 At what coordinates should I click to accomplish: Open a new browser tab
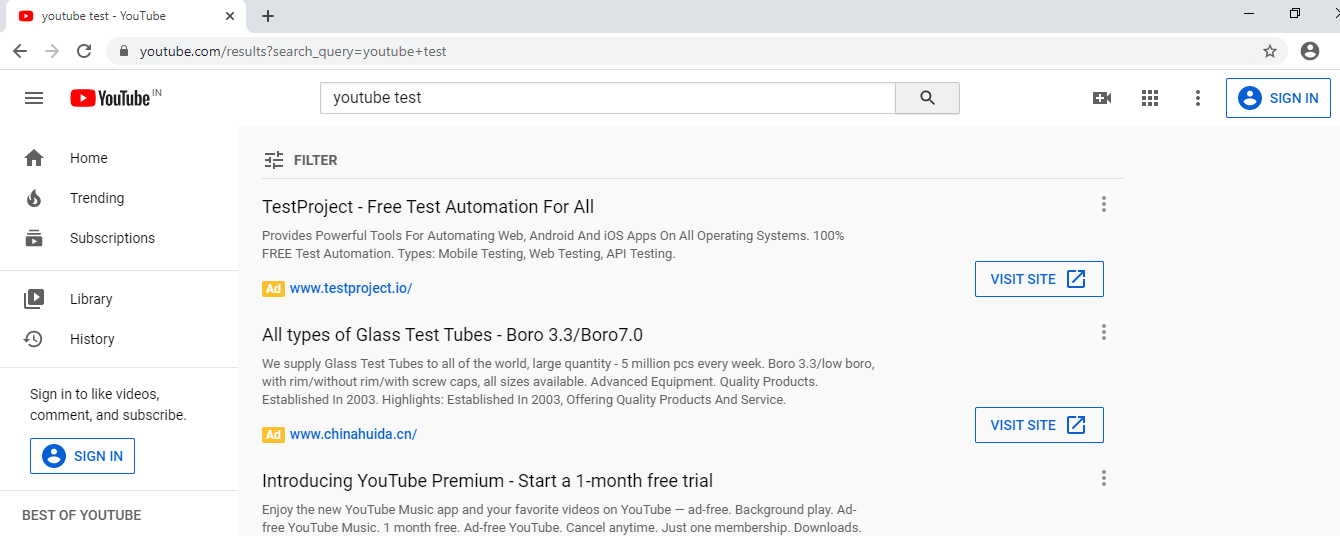point(268,16)
